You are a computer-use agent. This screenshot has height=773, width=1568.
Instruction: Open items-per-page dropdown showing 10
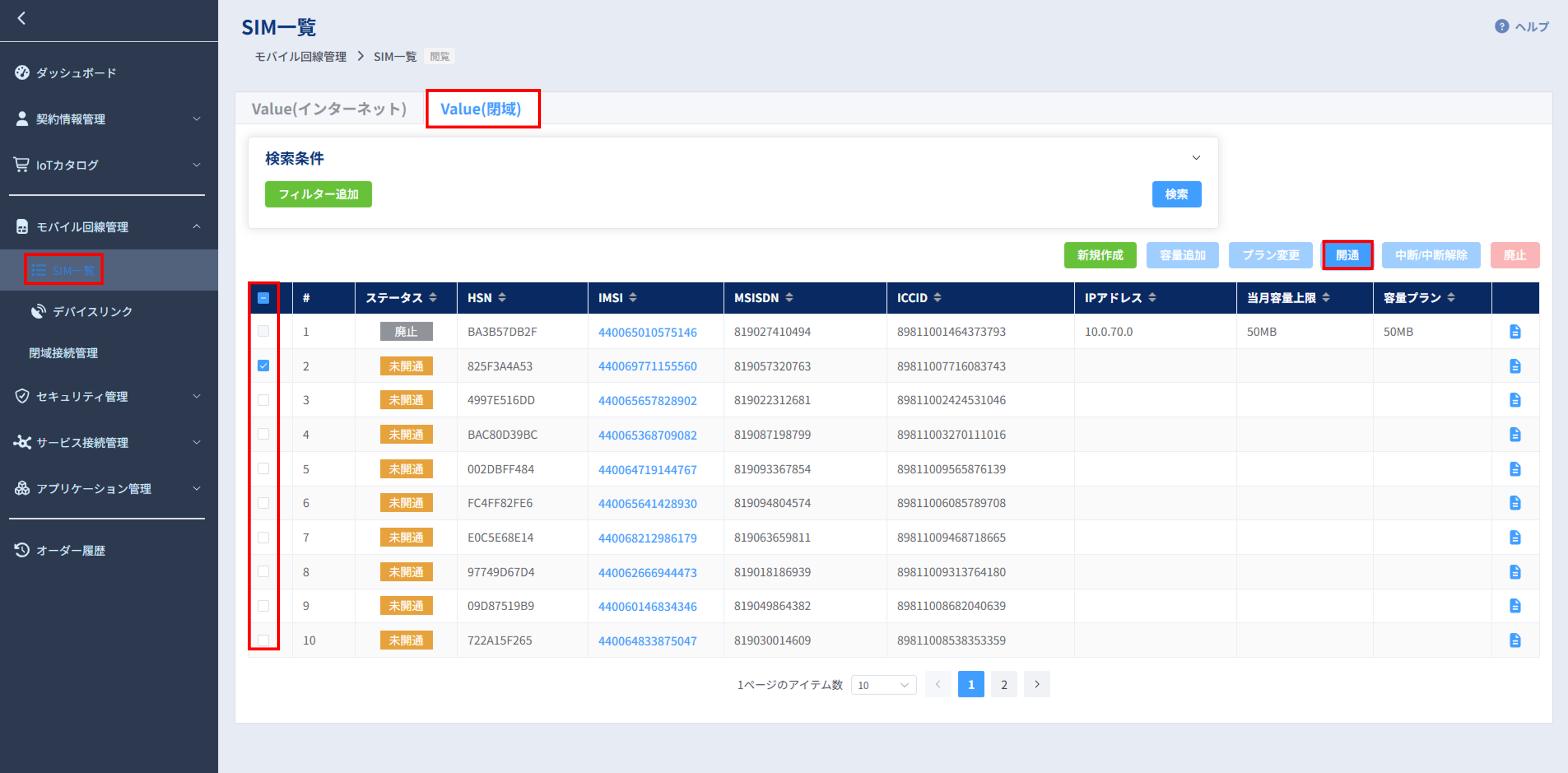[883, 685]
